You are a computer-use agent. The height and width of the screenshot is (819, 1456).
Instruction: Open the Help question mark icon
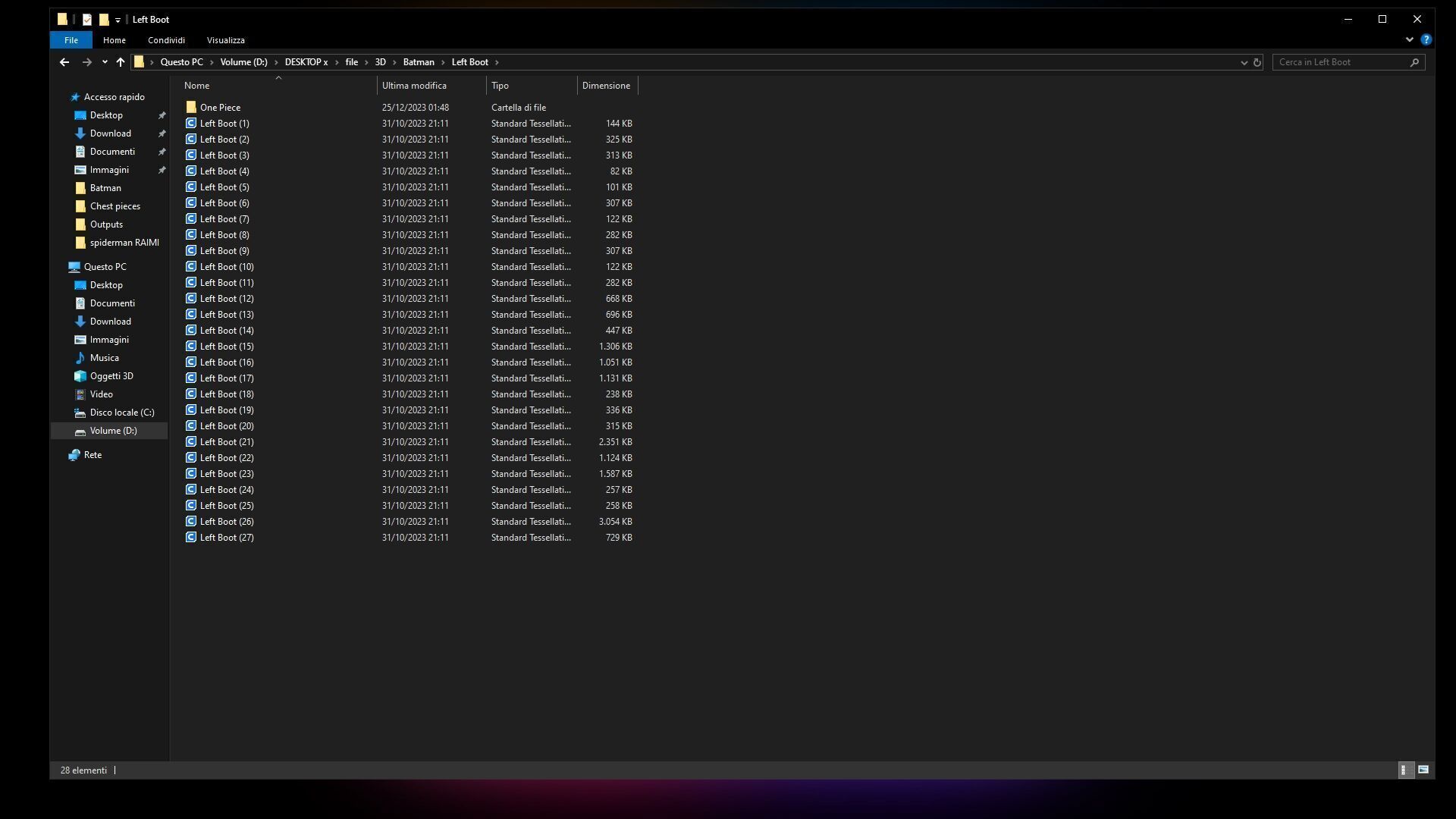click(x=1426, y=39)
